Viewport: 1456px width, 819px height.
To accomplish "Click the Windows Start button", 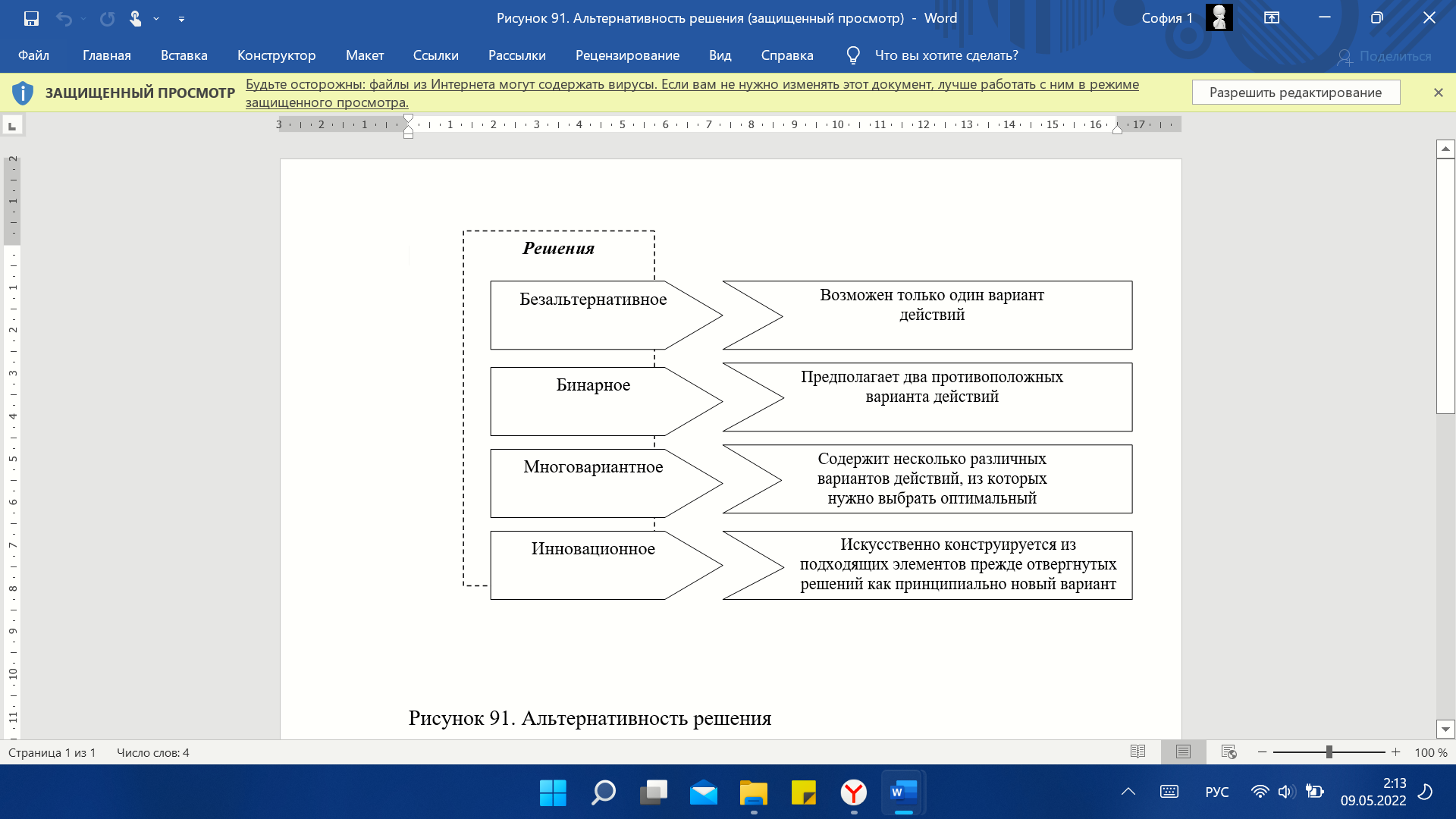I will [x=553, y=793].
